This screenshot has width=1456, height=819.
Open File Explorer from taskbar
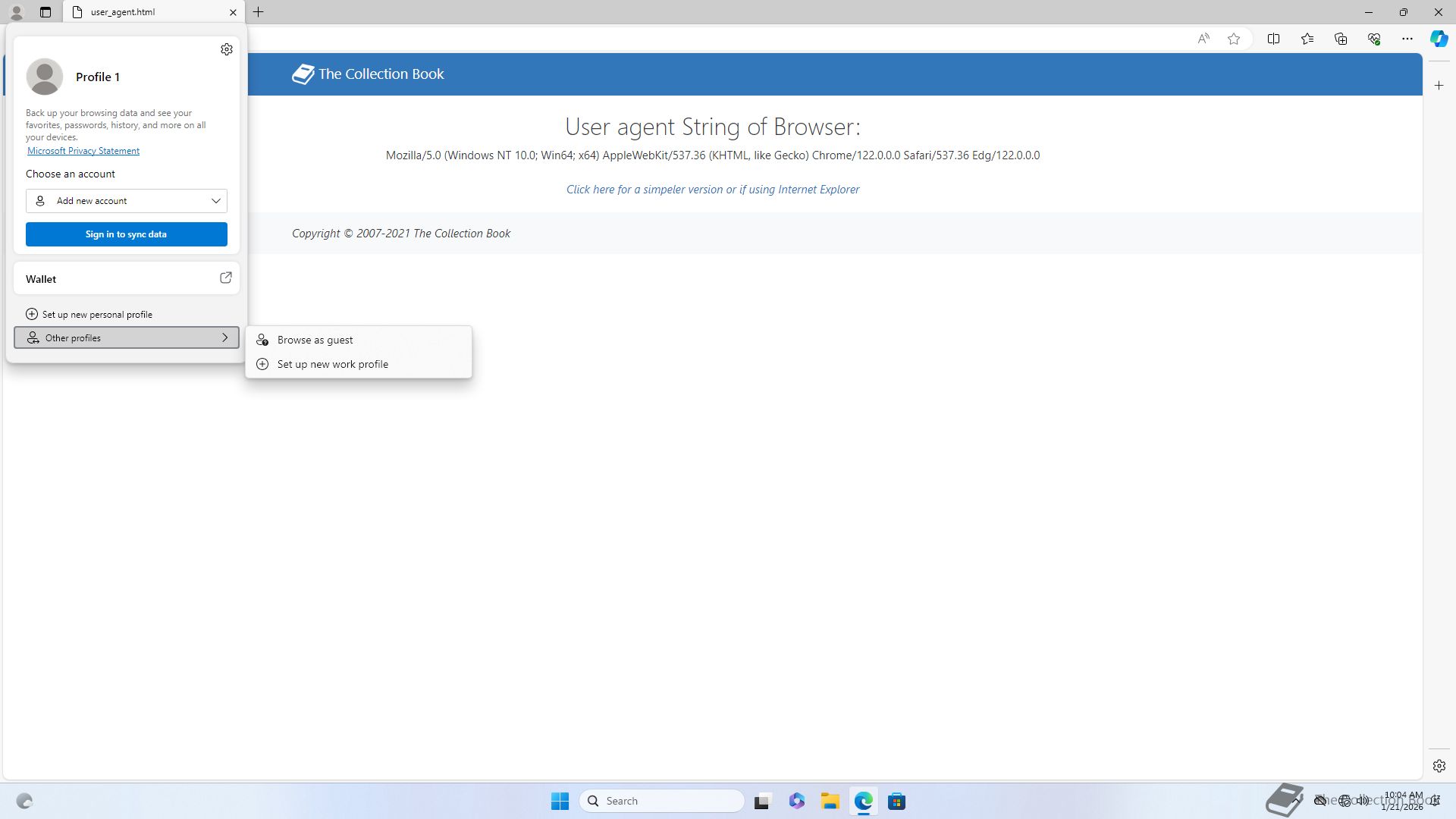point(830,802)
